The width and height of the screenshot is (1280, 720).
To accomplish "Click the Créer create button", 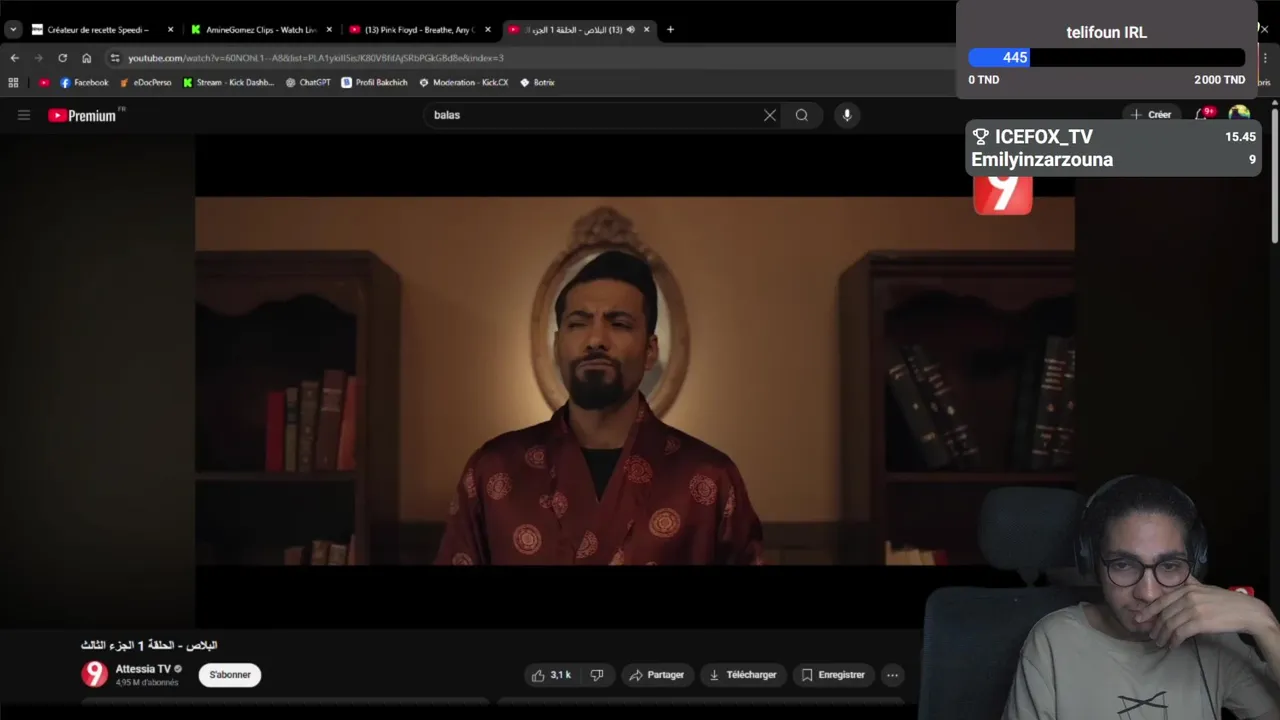I will (1151, 115).
